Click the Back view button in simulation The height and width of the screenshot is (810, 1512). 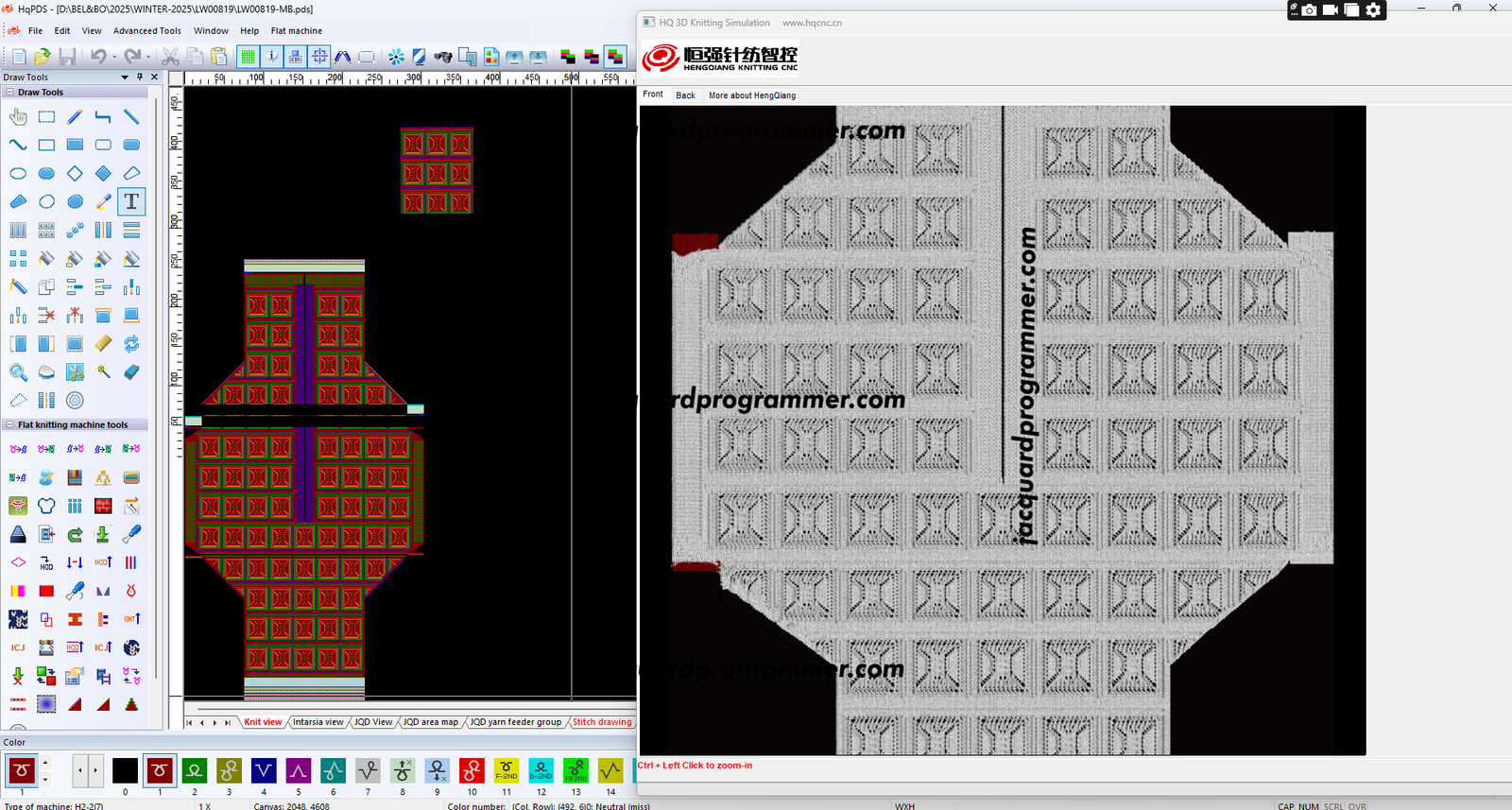point(685,95)
